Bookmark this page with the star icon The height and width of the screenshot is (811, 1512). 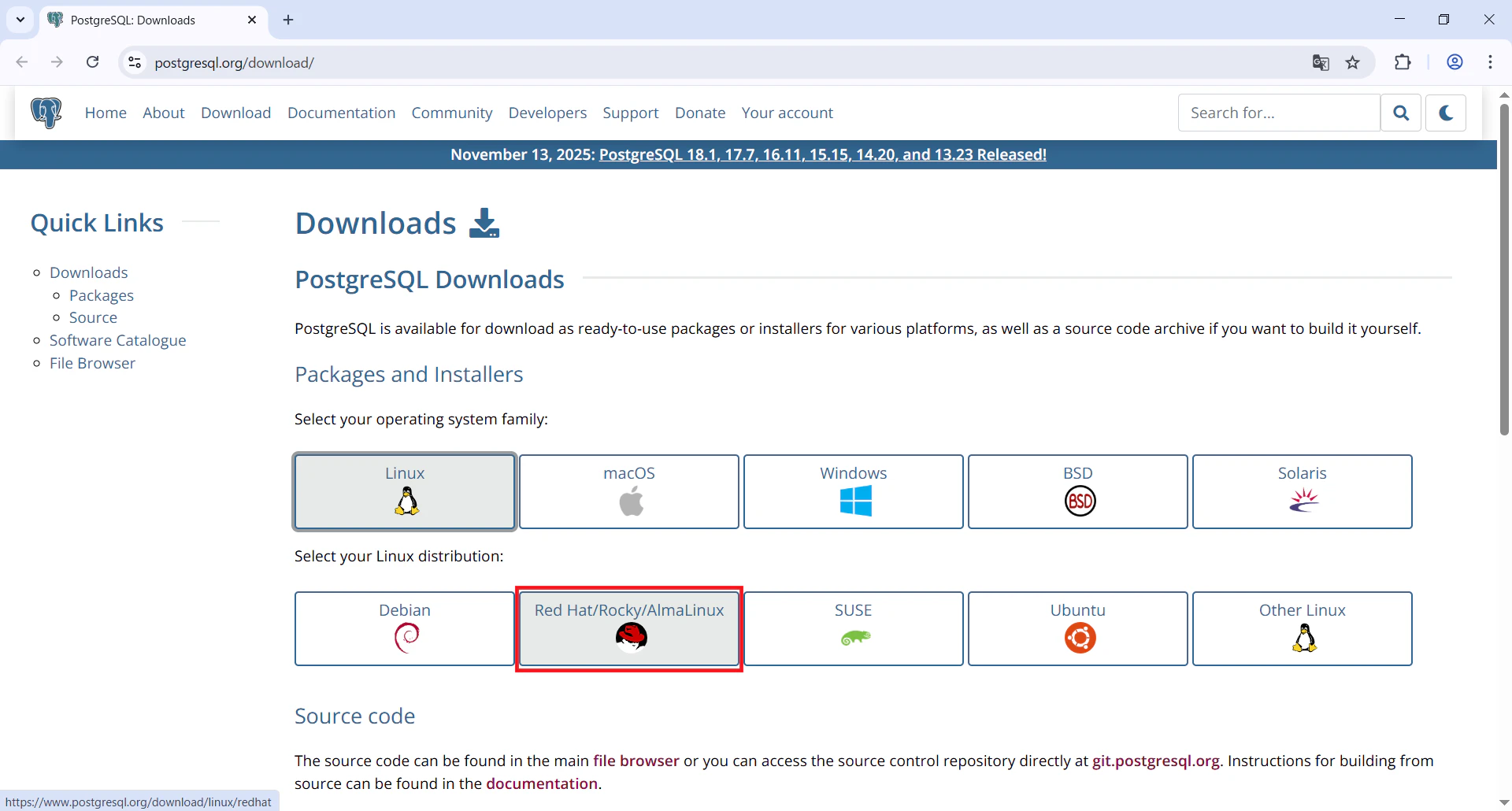tap(1353, 62)
